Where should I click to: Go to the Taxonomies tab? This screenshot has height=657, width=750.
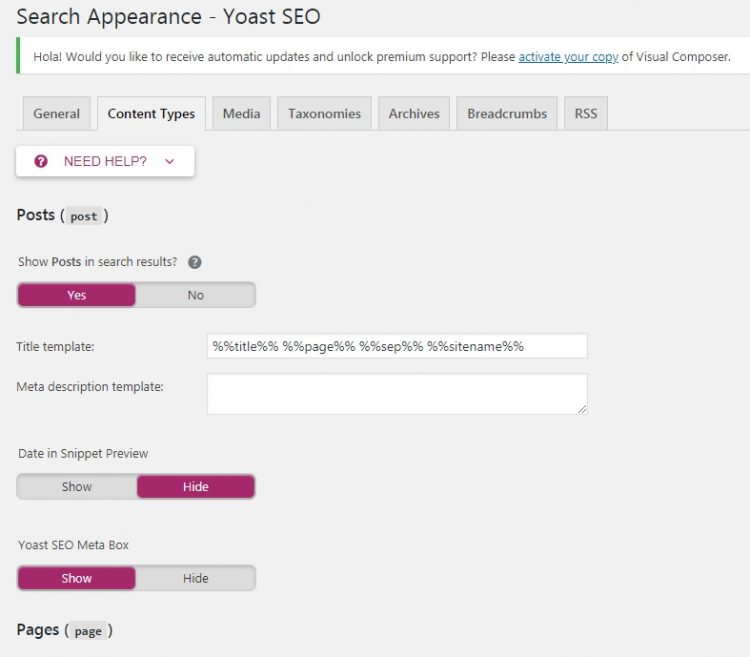[324, 113]
